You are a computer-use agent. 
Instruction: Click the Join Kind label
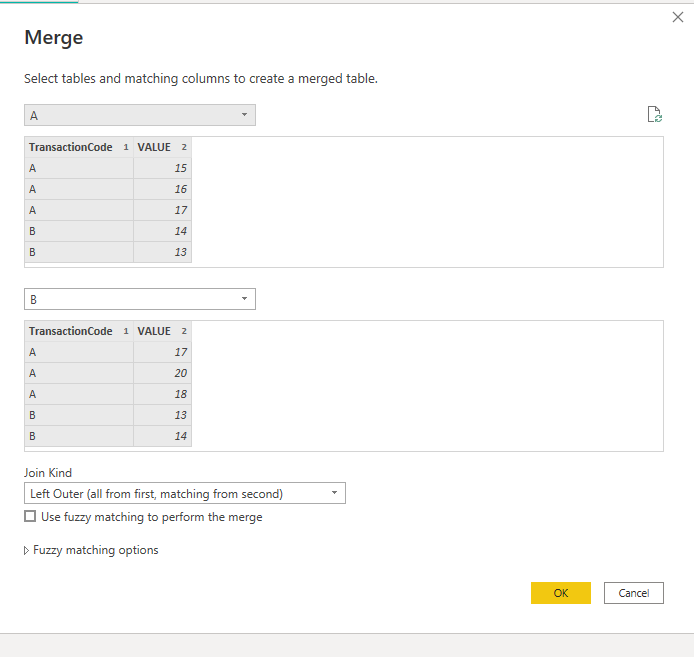48,473
